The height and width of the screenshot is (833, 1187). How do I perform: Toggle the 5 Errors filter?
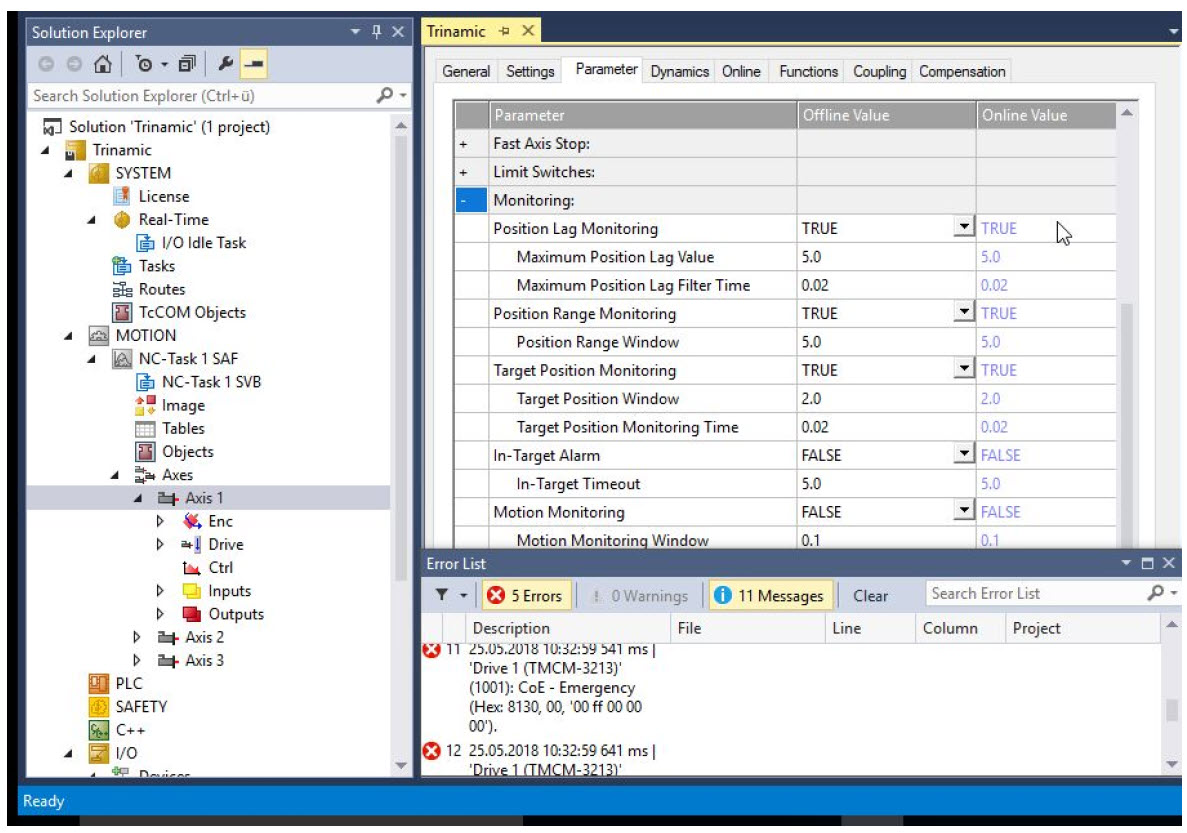[x=525, y=595]
